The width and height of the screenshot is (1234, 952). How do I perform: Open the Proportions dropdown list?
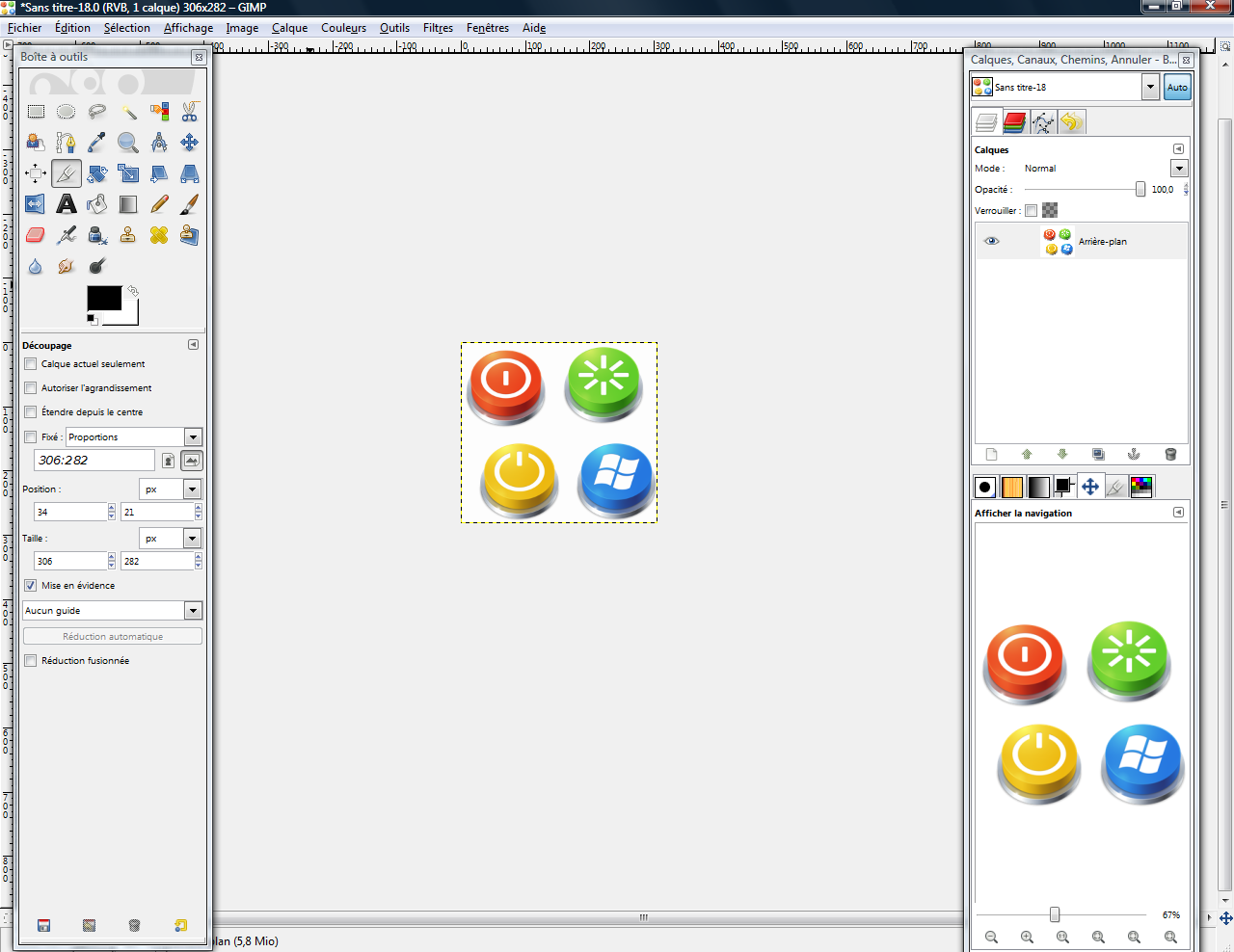(x=193, y=437)
